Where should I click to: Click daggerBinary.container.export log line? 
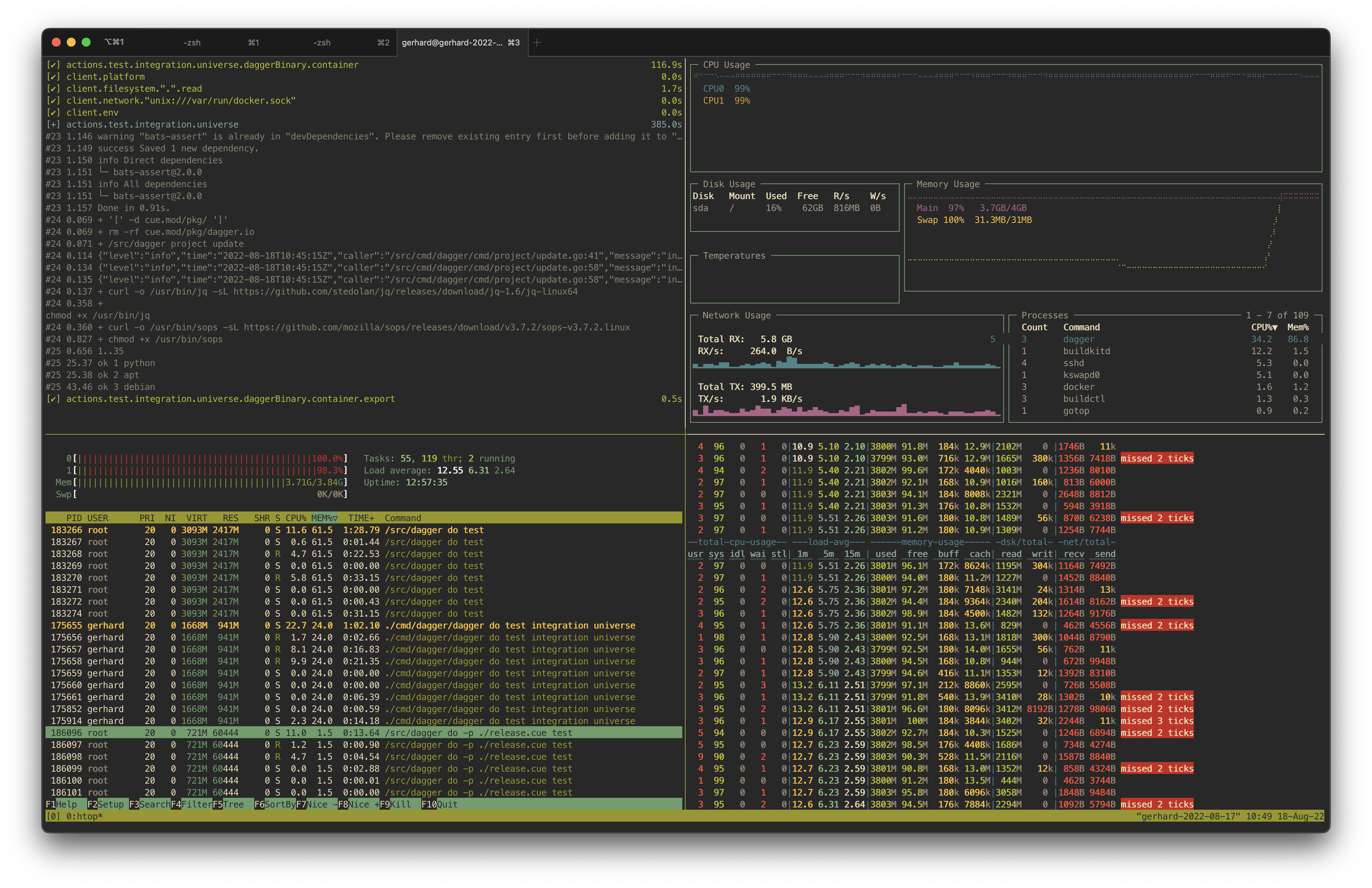click(364, 399)
